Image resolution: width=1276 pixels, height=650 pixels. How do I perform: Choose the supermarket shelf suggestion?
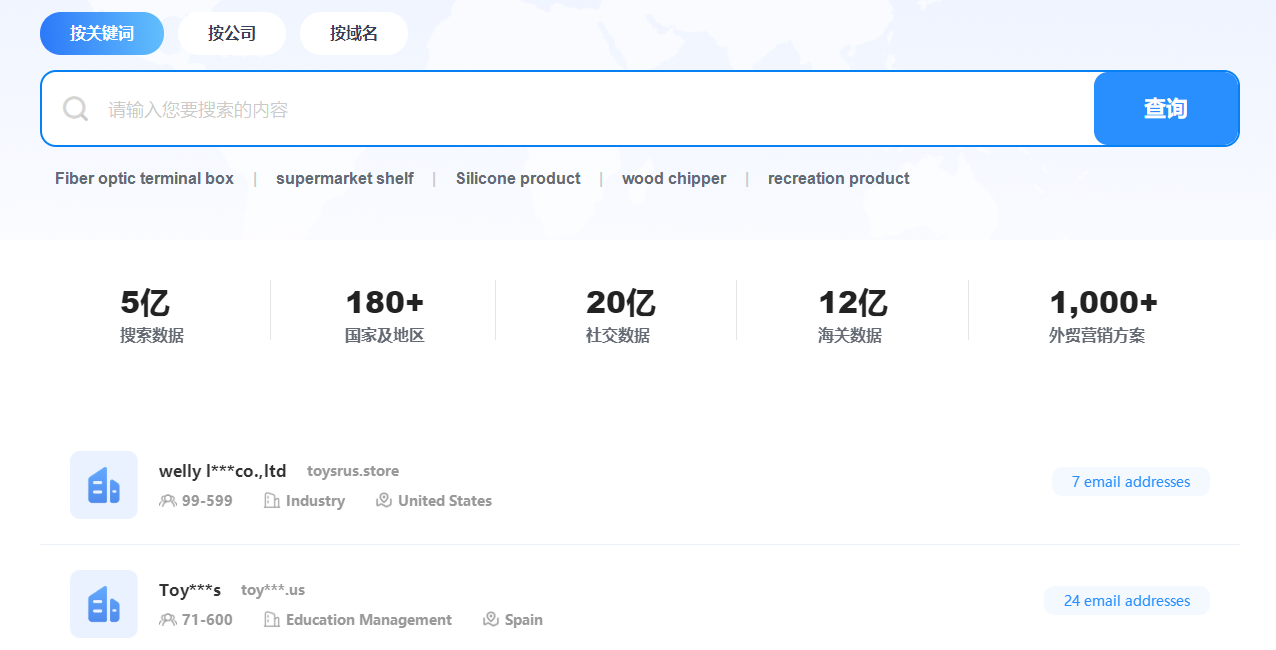point(345,179)
